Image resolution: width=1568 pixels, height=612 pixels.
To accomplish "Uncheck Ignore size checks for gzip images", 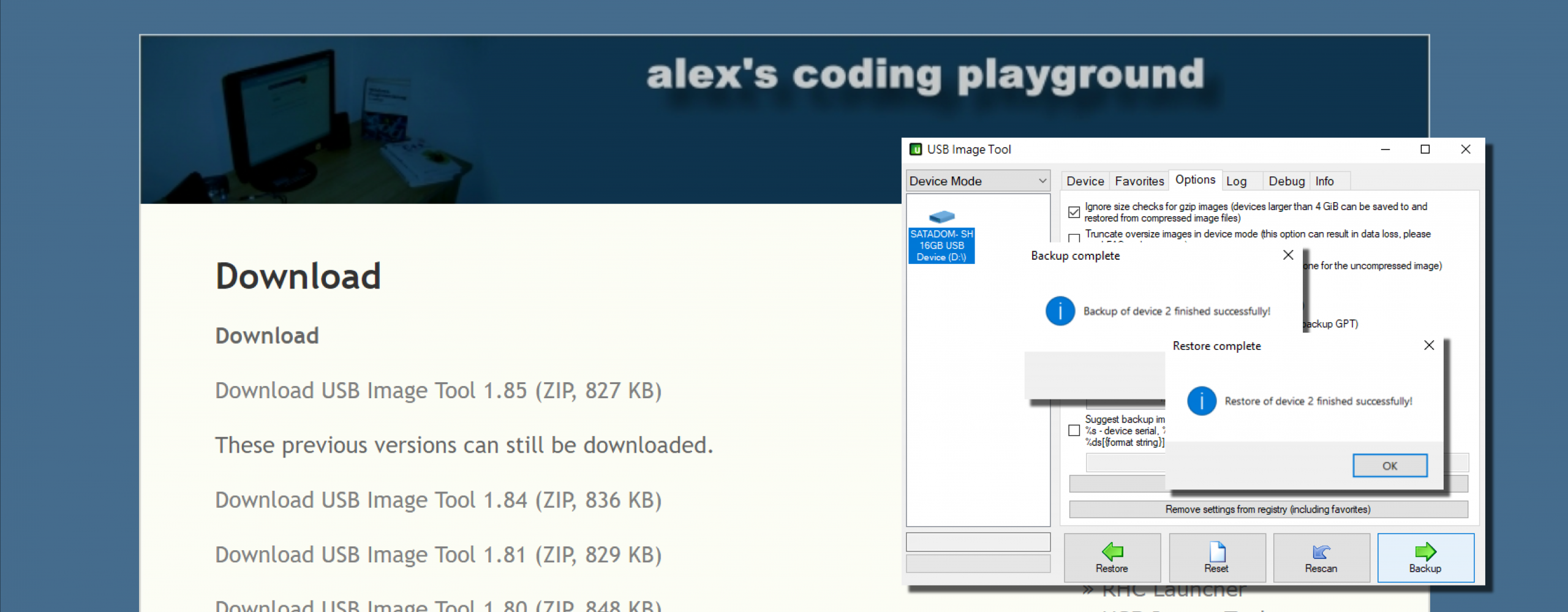I will coord(1074,212).
